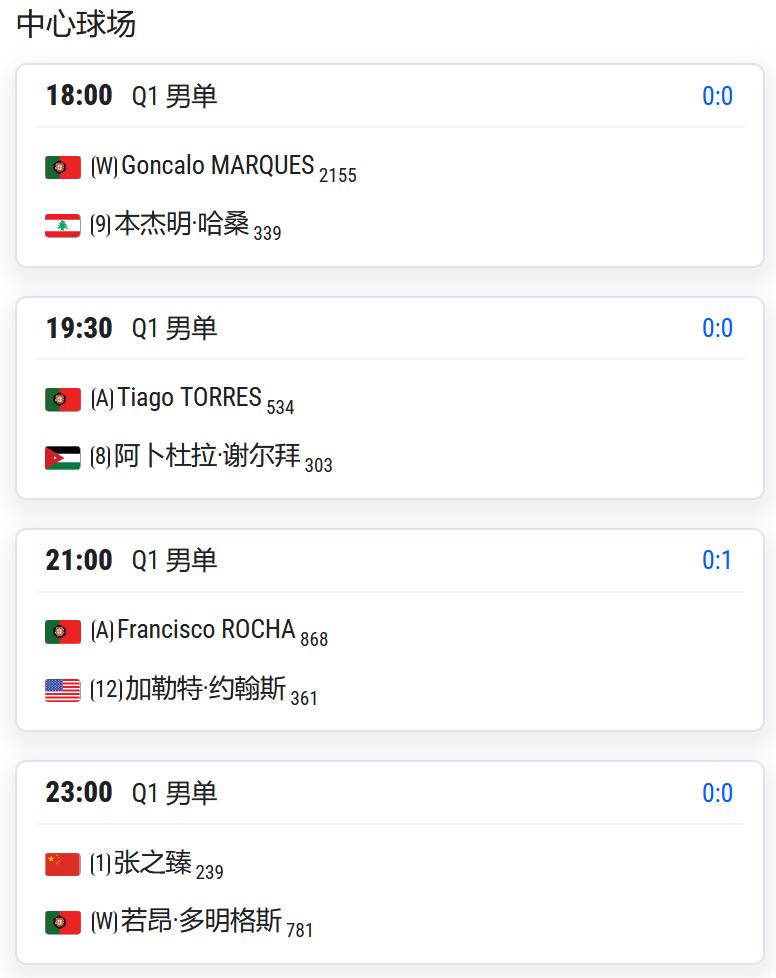Click Portugal flag beside Goncalo MARQUES
Image resolution: width=776 pixels, height=978 pixels.
tap(63, 167)
